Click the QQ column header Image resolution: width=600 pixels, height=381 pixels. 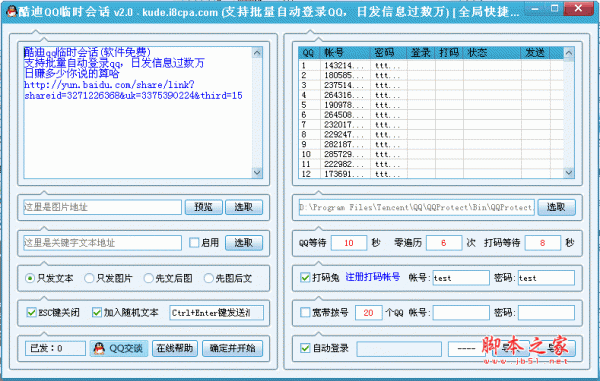coord(309,53)
